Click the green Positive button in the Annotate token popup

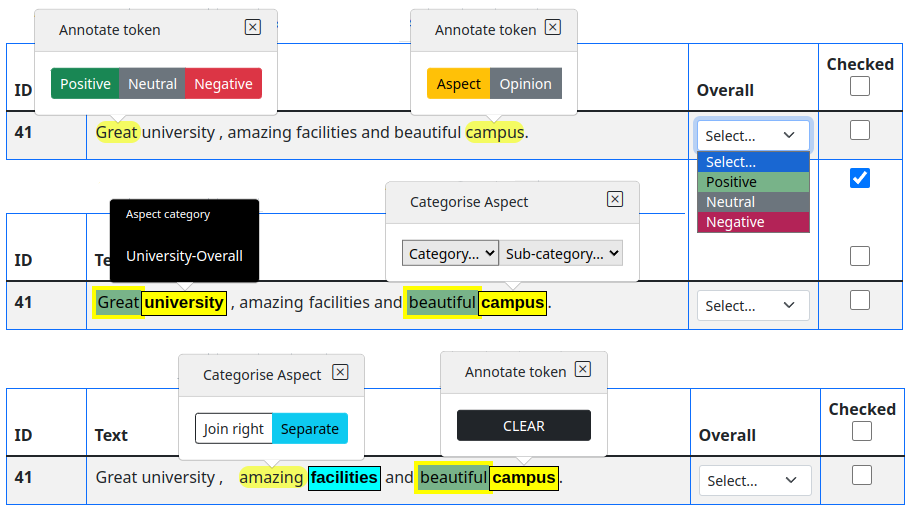(85, 84)
